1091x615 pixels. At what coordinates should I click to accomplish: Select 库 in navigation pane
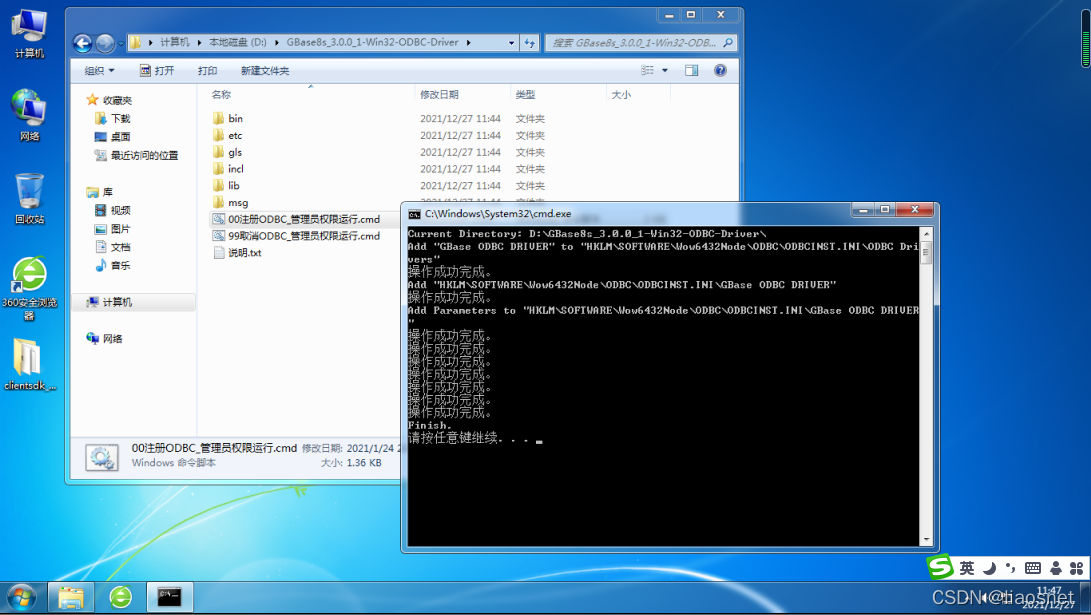click(99, 192)
